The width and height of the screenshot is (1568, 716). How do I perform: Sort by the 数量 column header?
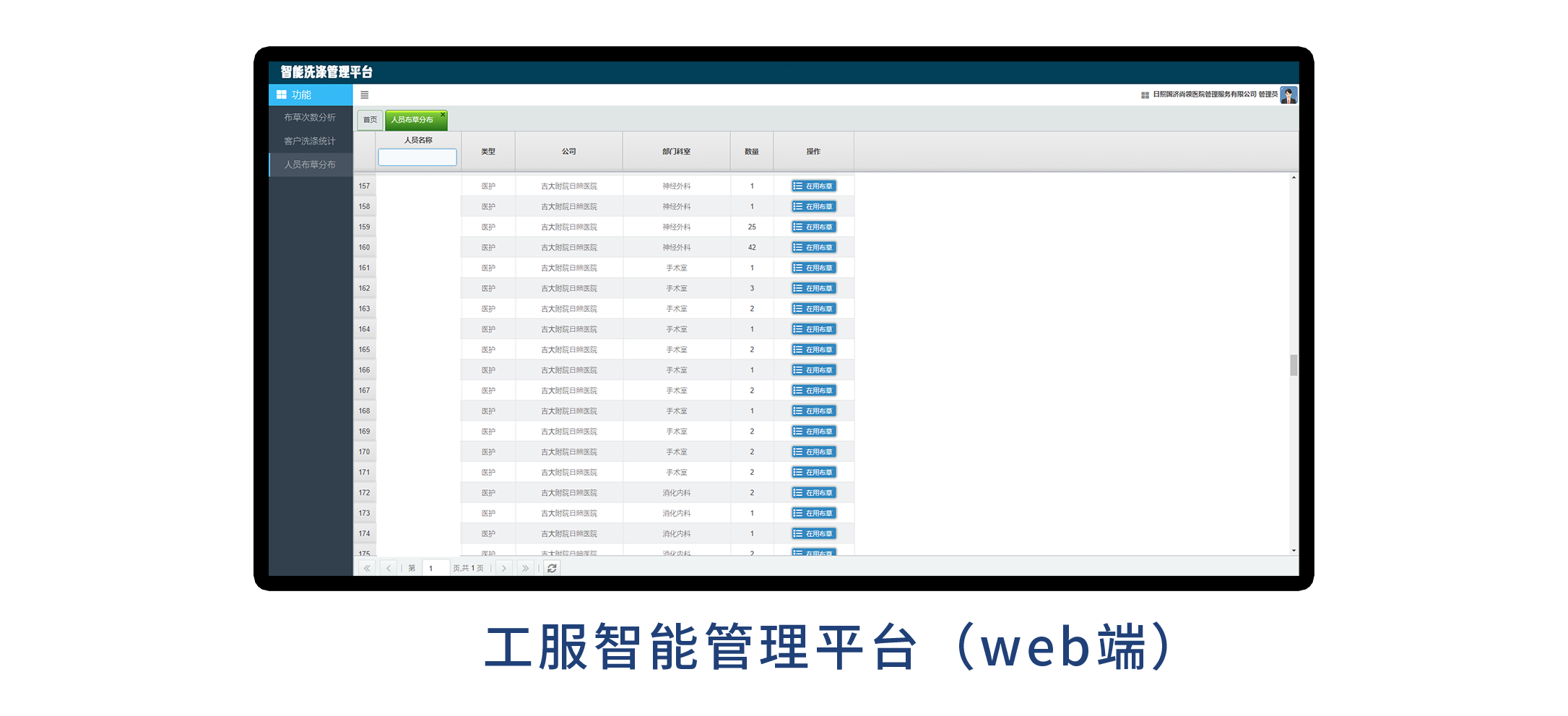coord(751,152)
